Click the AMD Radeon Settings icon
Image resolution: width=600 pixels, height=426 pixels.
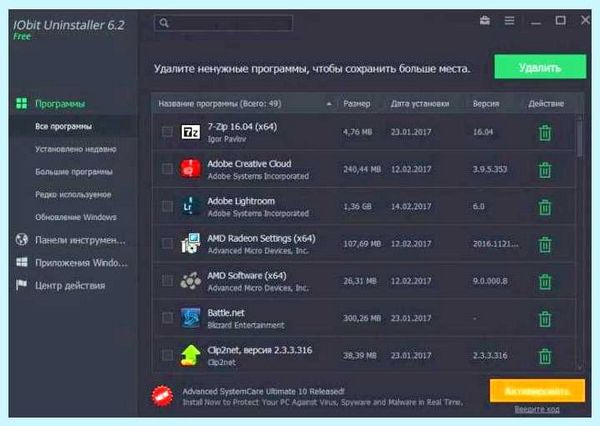[x=191, y=243]
